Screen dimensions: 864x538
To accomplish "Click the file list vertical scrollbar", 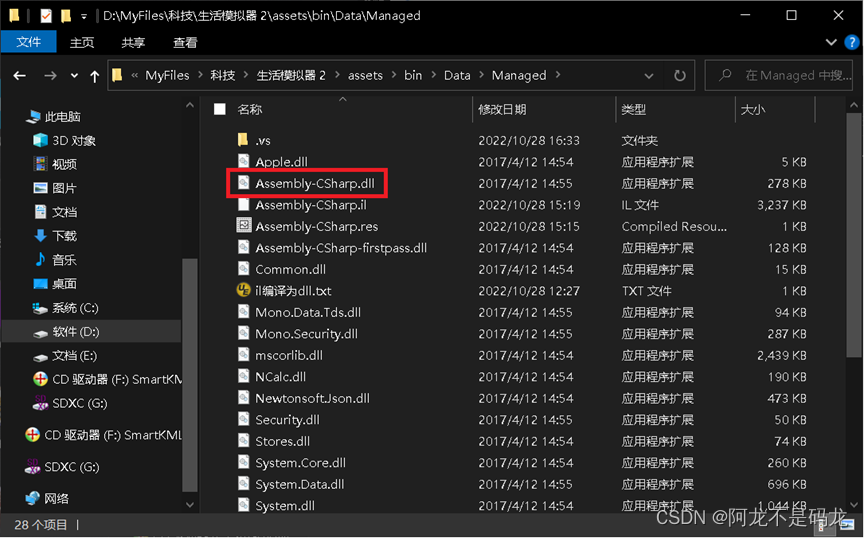I will tap(854, 236).
